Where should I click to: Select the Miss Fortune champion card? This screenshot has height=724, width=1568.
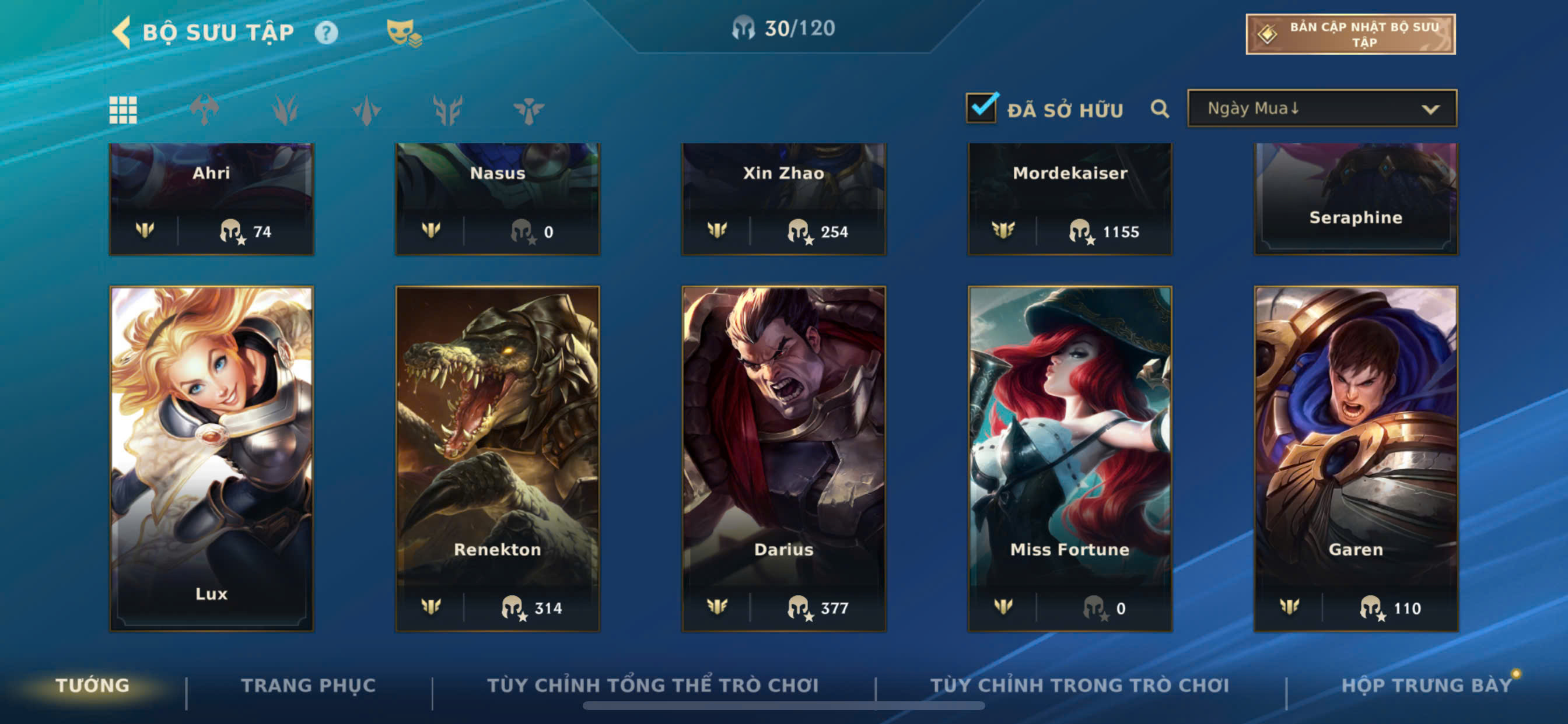(1069, 459)
